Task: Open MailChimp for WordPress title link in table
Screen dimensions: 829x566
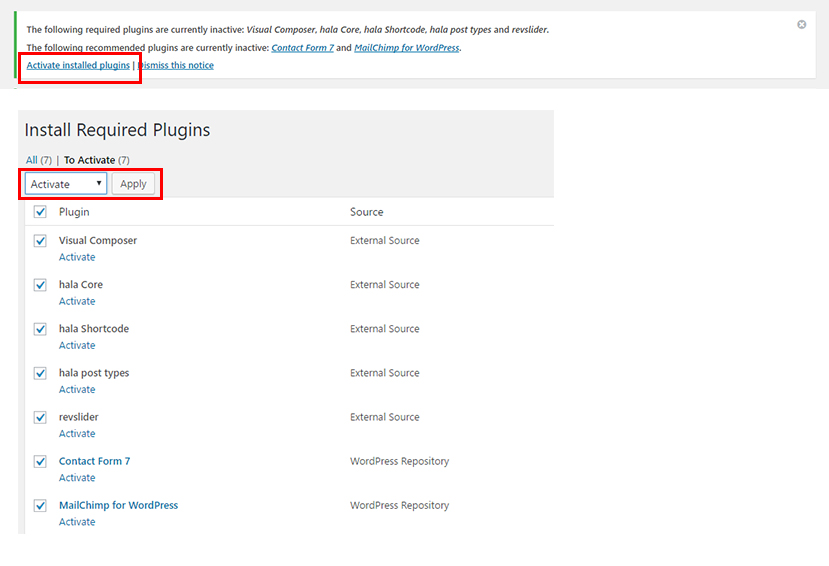Action: (x=118, y=505)
